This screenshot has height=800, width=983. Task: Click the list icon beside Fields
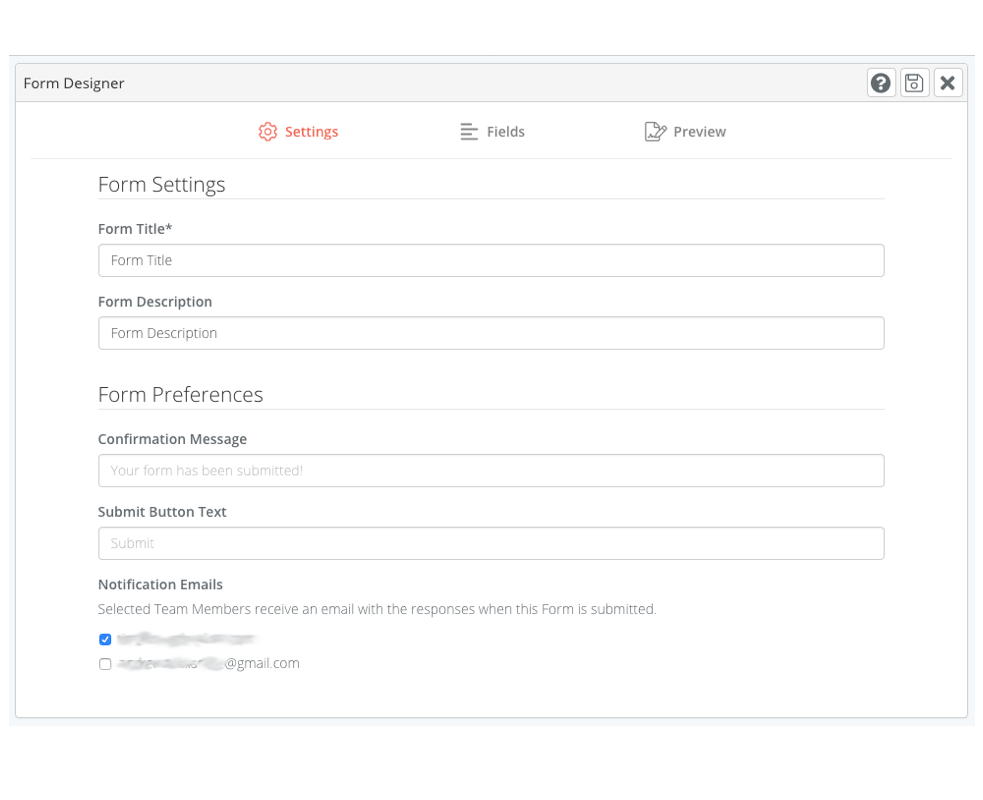pos(468,131)
